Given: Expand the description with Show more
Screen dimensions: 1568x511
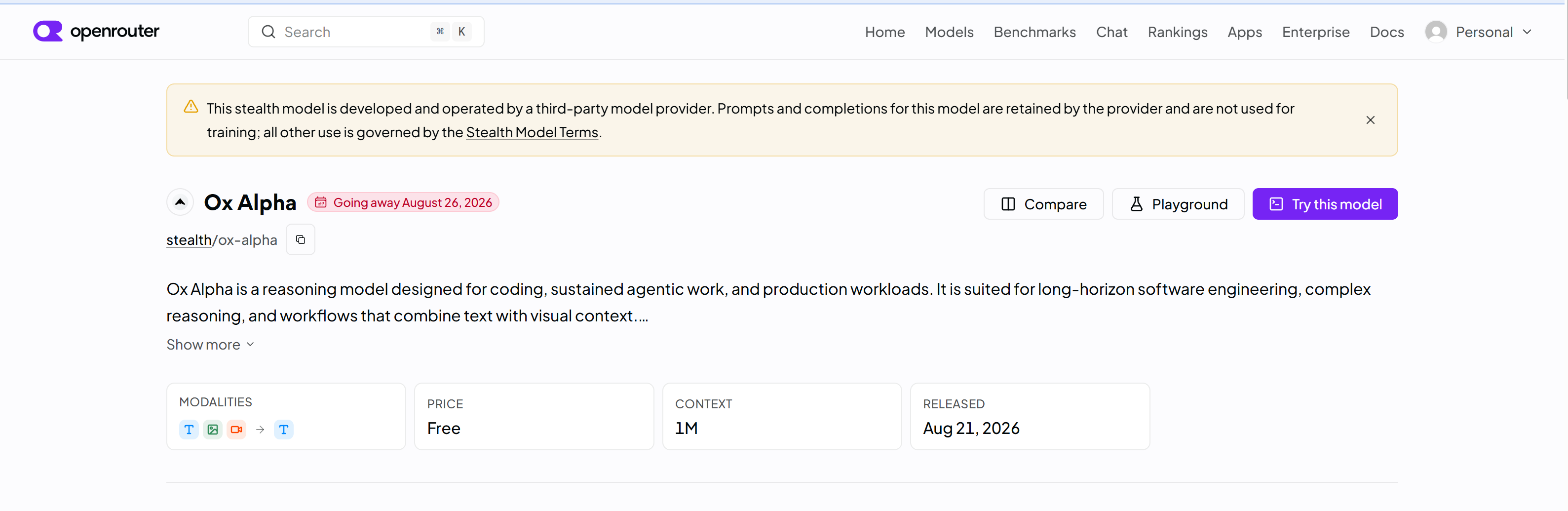Looking at the screenshot, I should (210, 345).
